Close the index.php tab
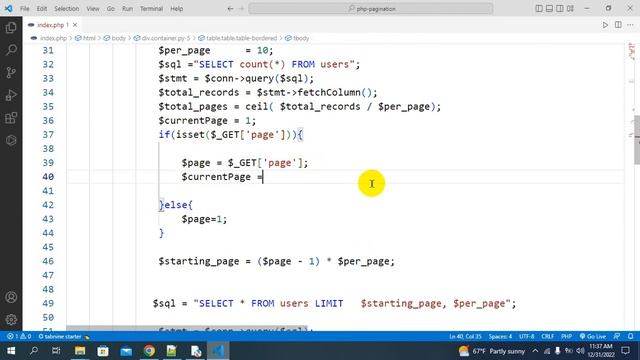This screenshot has width=640, height=360. pos(75,25)
